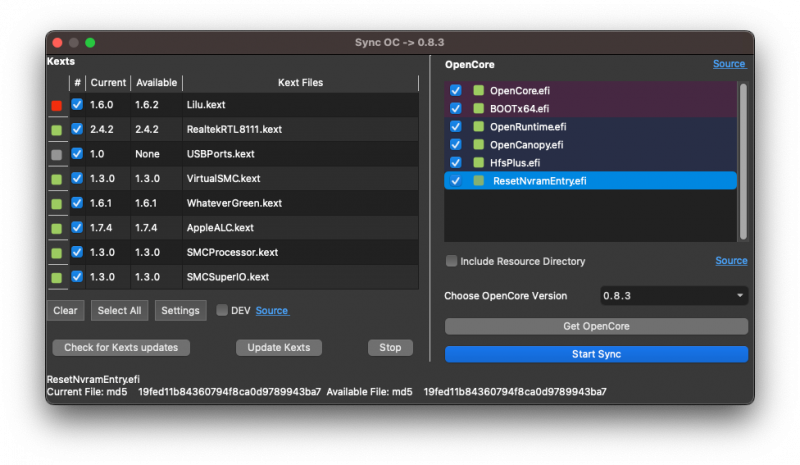Click green square icon next to OpenCore.efi
The width and height of the screenshot is (800, 465).
479,91
